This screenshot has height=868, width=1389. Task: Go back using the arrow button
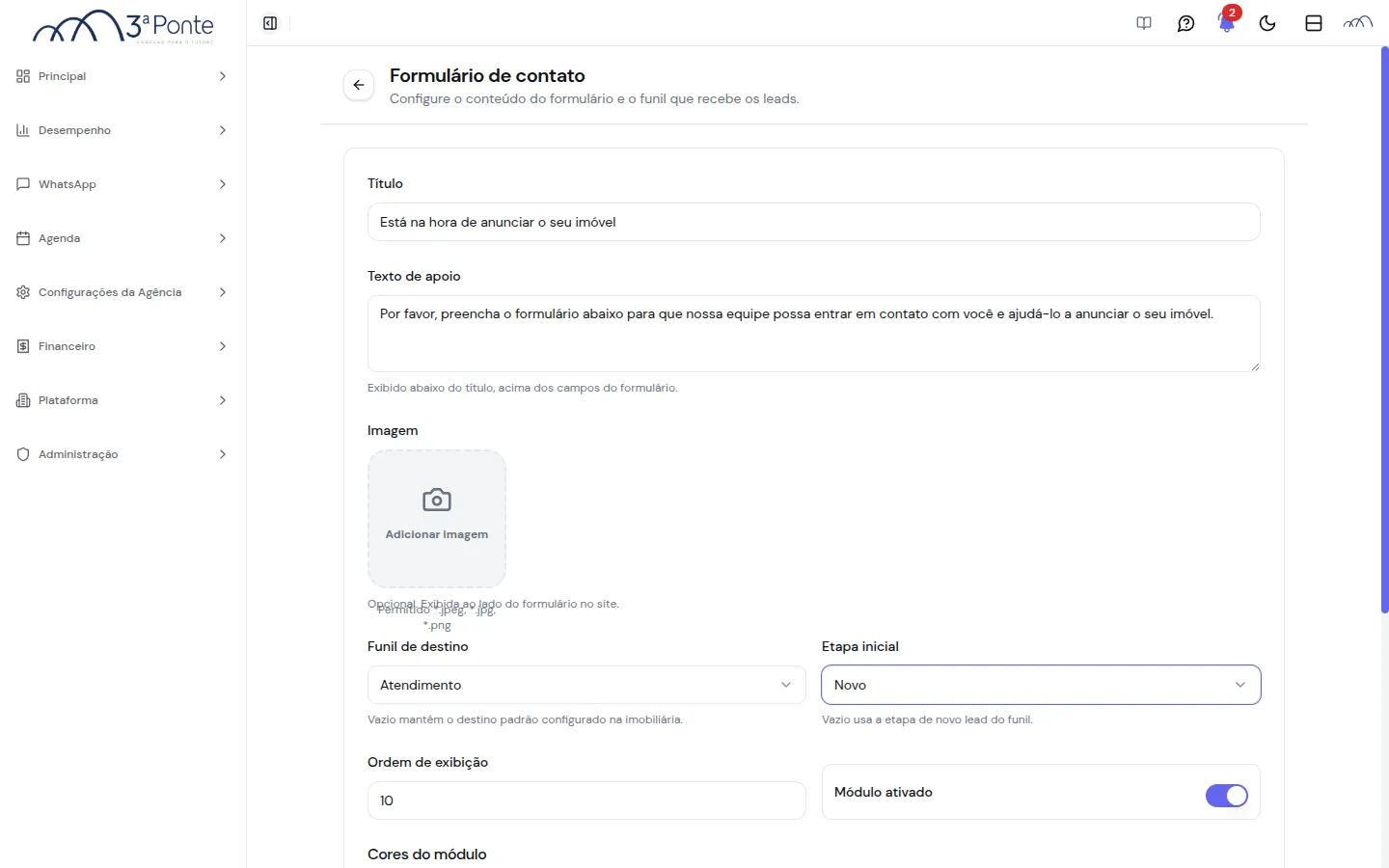pos(359,85)
